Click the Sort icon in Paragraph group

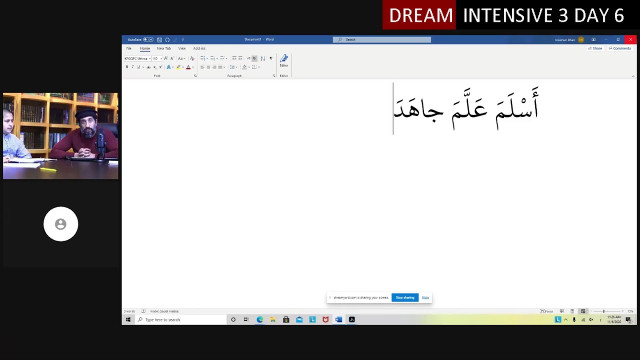point(263,58)
